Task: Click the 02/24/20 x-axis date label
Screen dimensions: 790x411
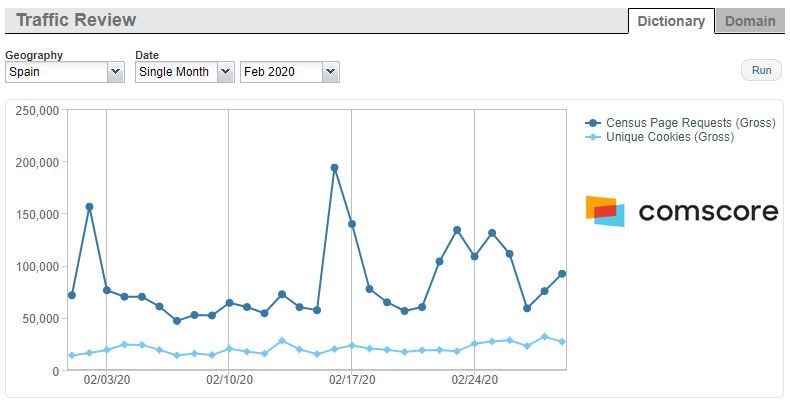Action: [x=474, y=381]
